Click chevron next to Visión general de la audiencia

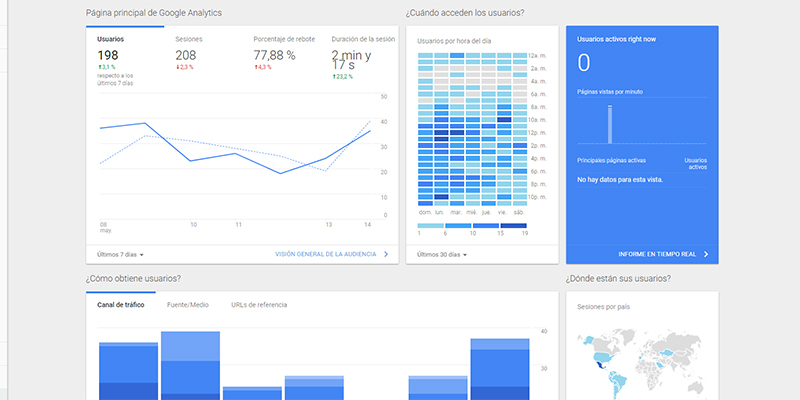click(386, 254)
